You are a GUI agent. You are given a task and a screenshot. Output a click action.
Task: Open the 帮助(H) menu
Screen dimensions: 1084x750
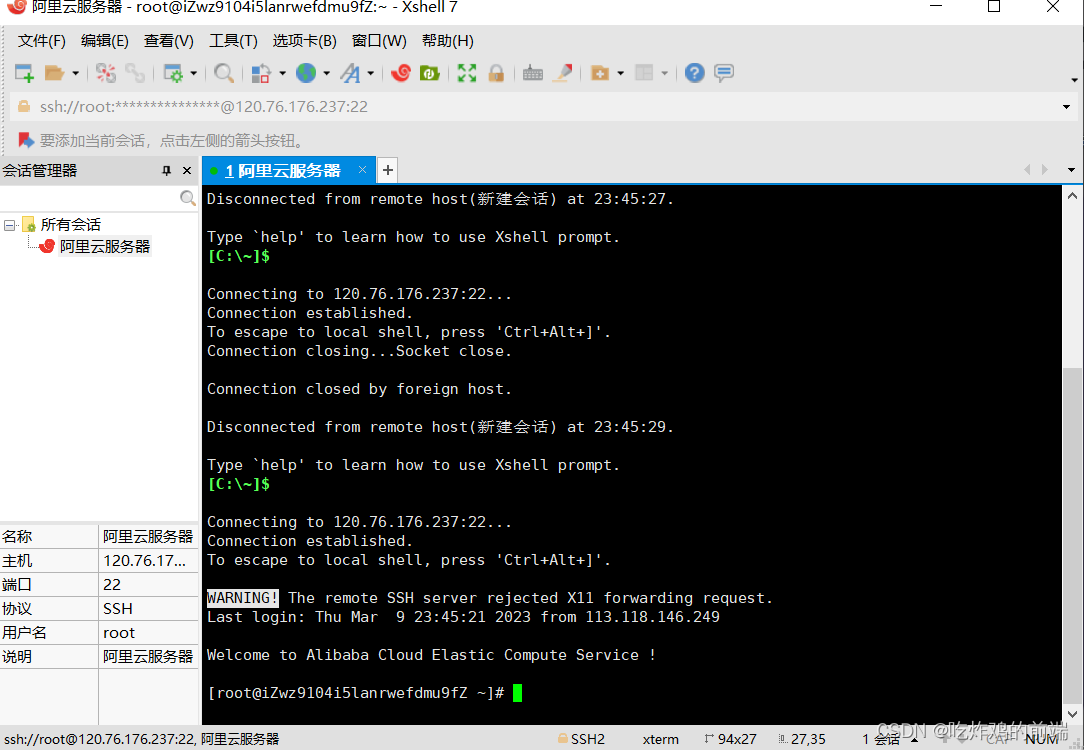[447, 41]
